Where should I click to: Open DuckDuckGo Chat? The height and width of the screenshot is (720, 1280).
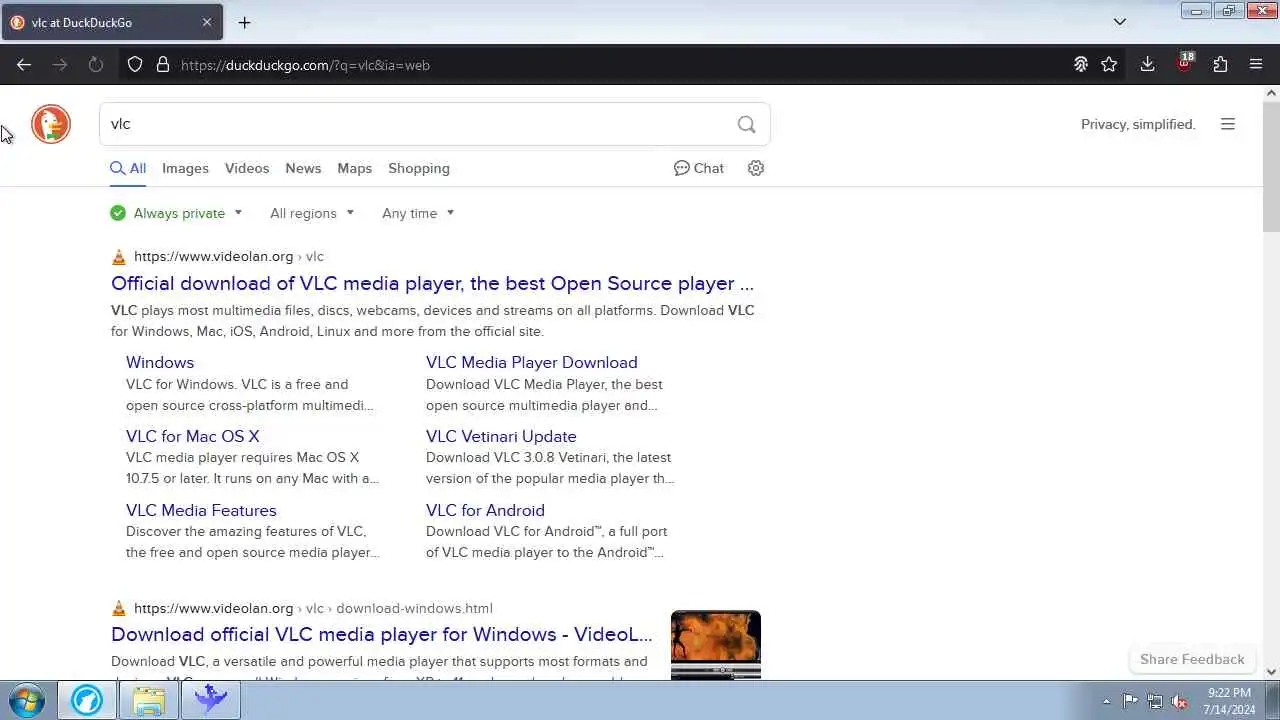(x=699, y=168)
